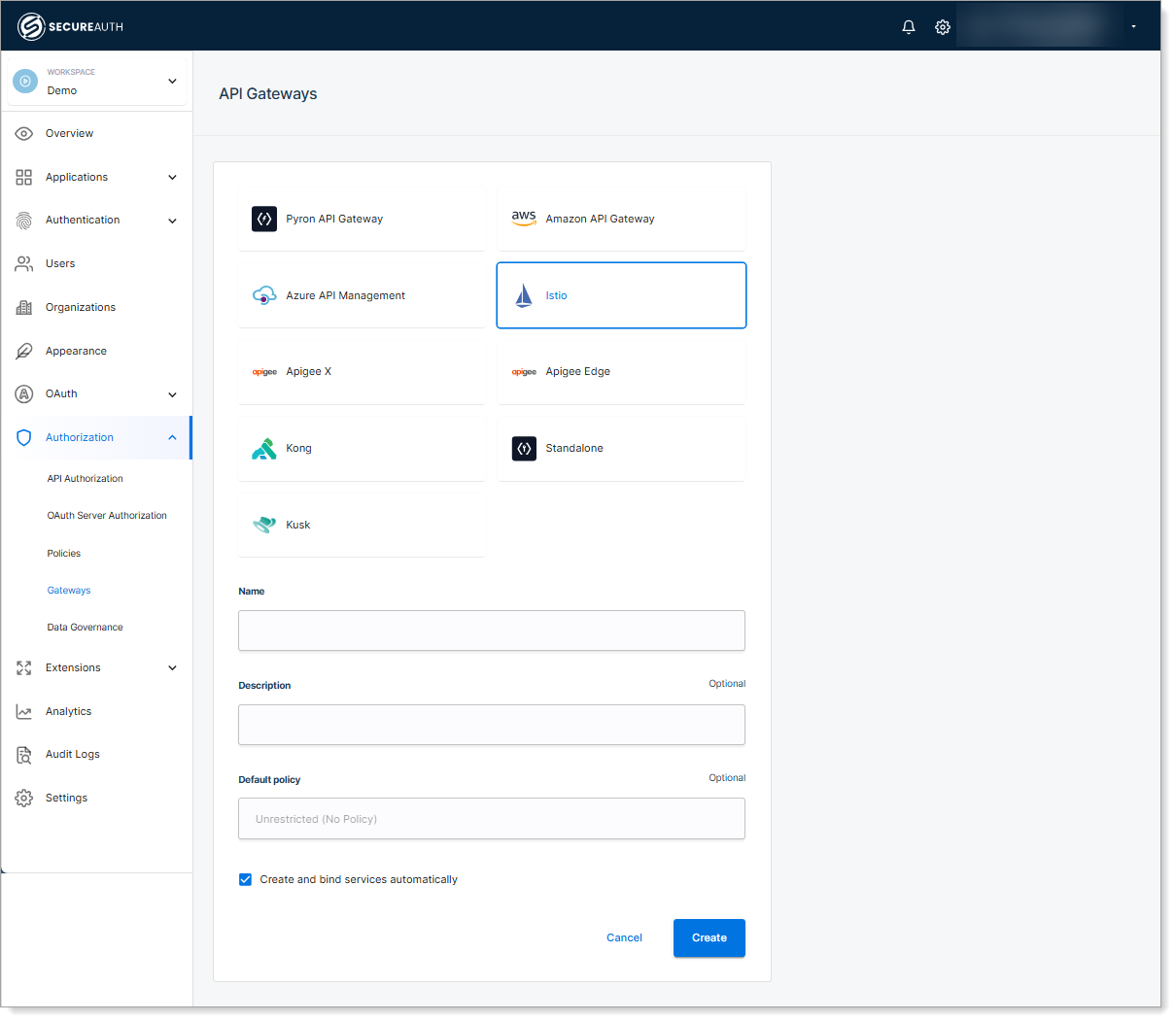Click the Standalone logo icon
This screenshot has height=1022, width=1176.
[524, 448]
